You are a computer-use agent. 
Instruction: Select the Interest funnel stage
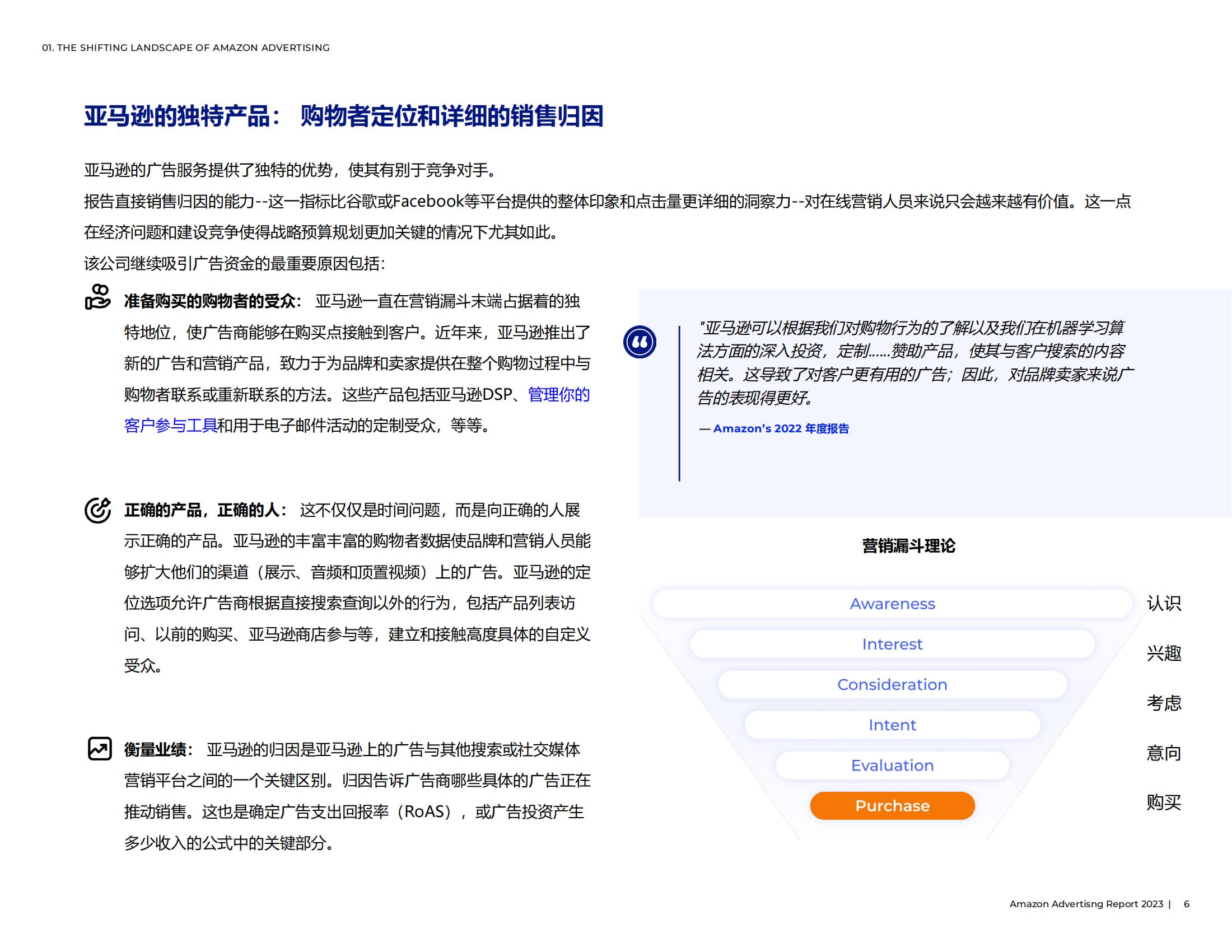point(892,644)
